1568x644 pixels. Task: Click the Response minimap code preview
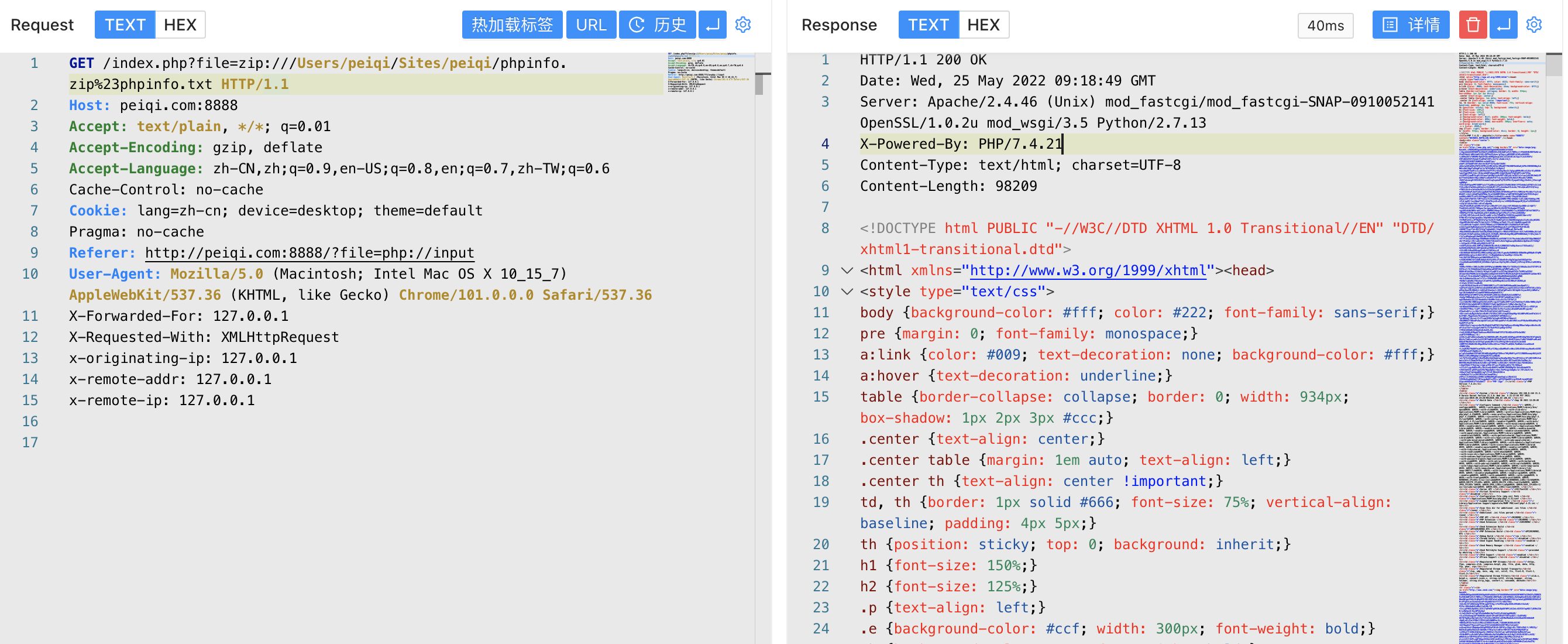click(1501, 347)
